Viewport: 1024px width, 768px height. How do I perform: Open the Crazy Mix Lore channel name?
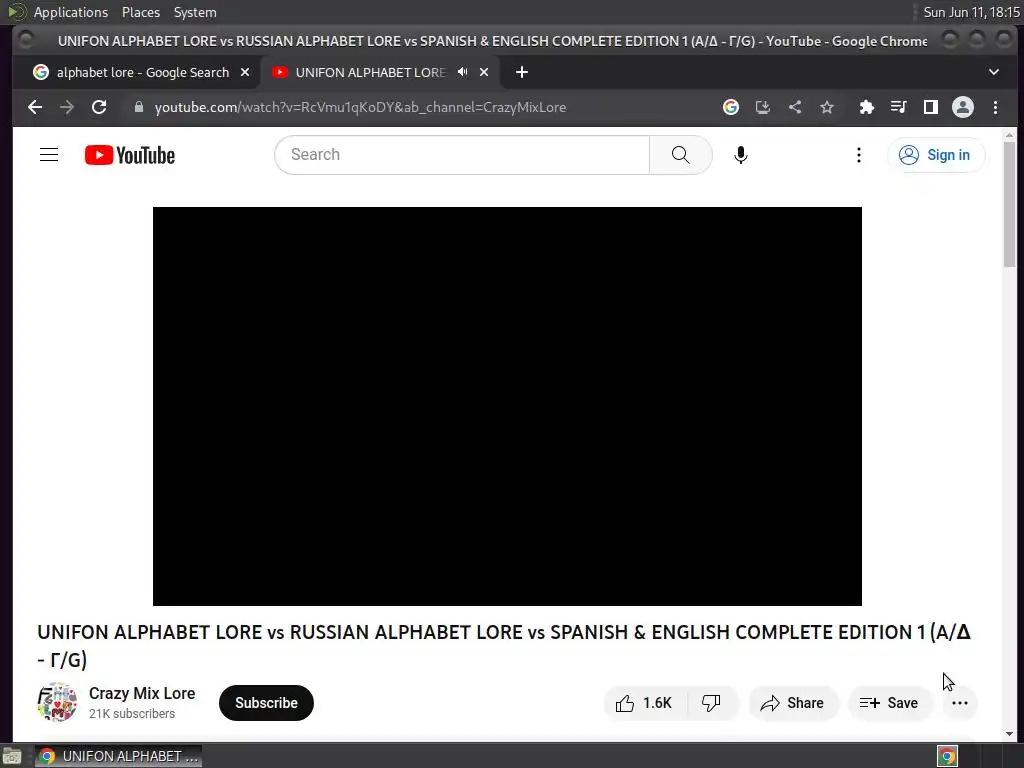142,694
